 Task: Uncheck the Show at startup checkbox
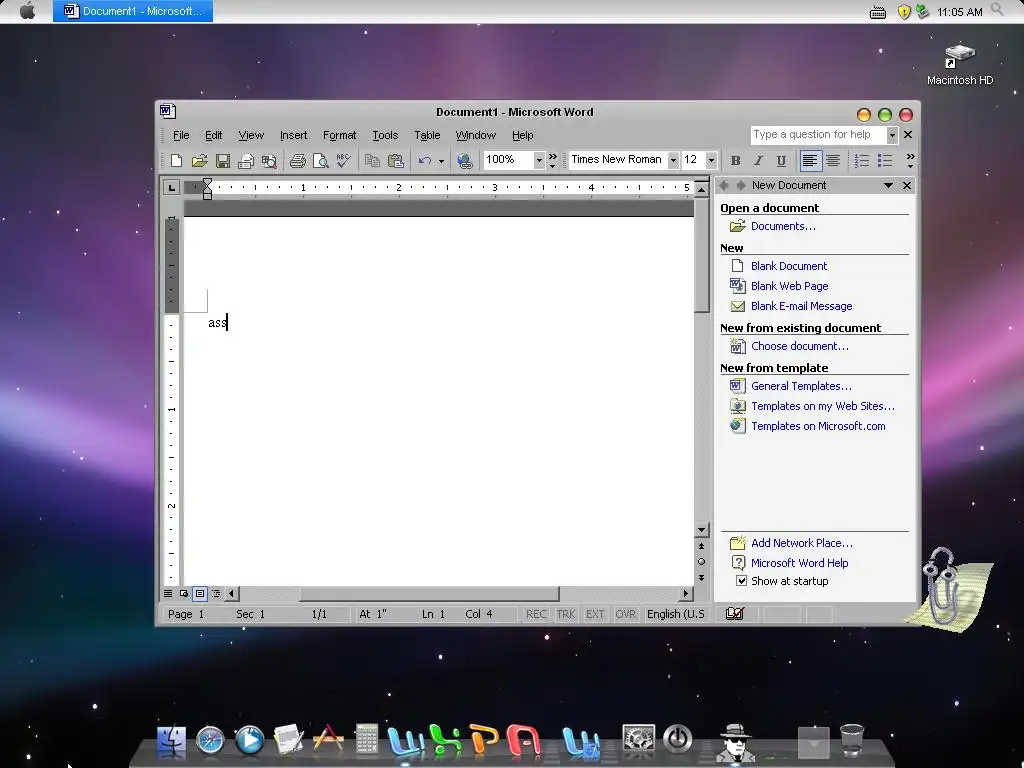click(x=741, y=581)
